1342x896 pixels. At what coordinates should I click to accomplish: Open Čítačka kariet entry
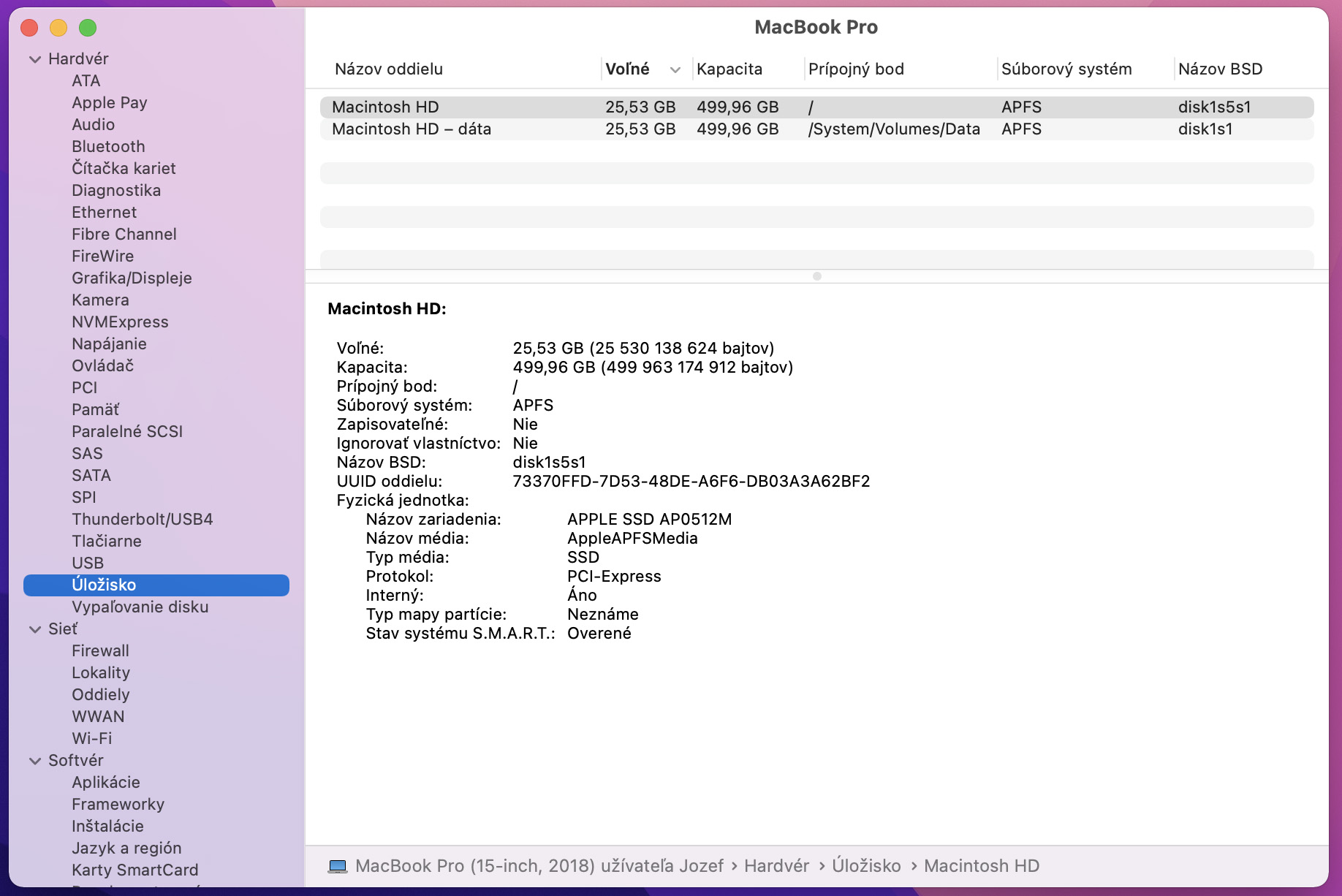[x=124, y=169]
